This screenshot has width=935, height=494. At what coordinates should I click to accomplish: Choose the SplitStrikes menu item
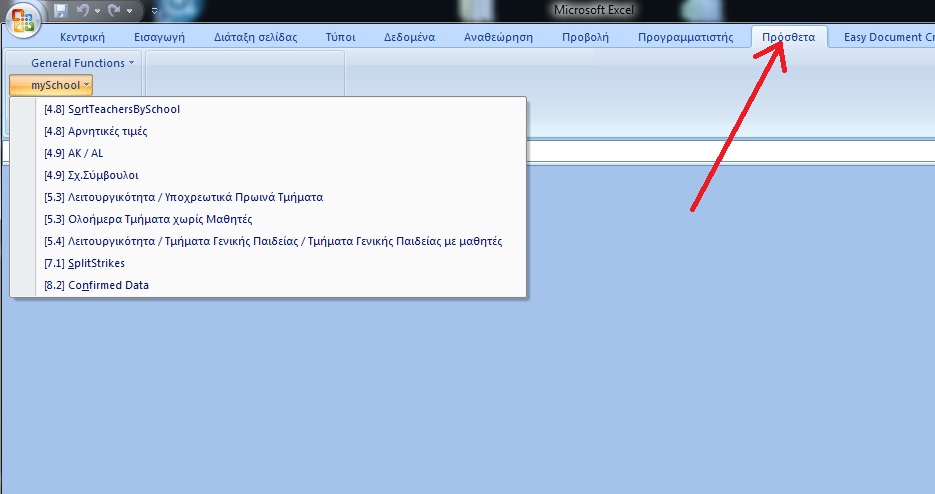(84, 263)
